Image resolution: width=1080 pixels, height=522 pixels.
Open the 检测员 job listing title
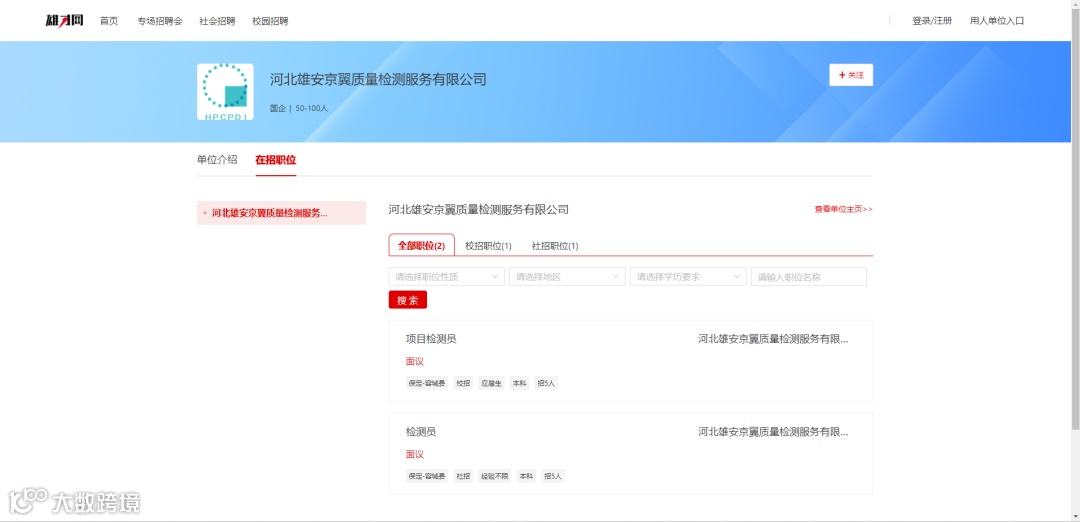(421, 432)
